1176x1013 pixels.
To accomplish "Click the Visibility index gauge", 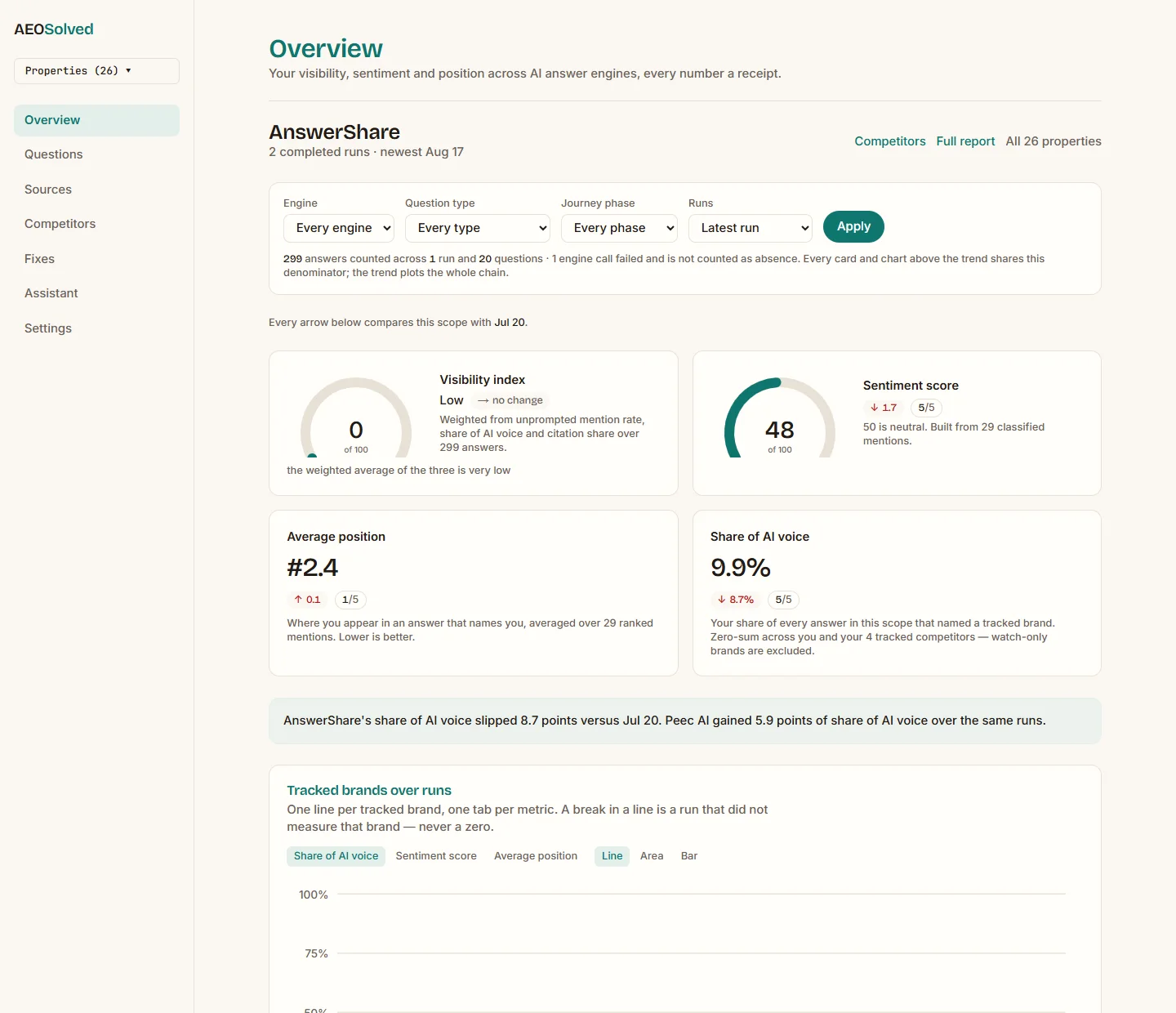I will click(x=356, y=419).
